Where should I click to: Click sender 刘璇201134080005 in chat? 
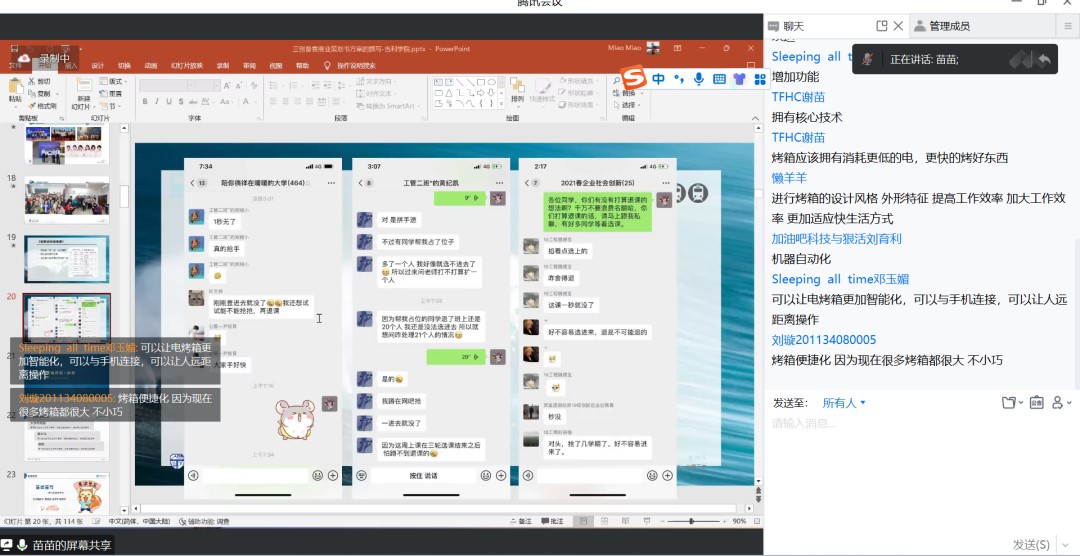click(x=824, y=340)
